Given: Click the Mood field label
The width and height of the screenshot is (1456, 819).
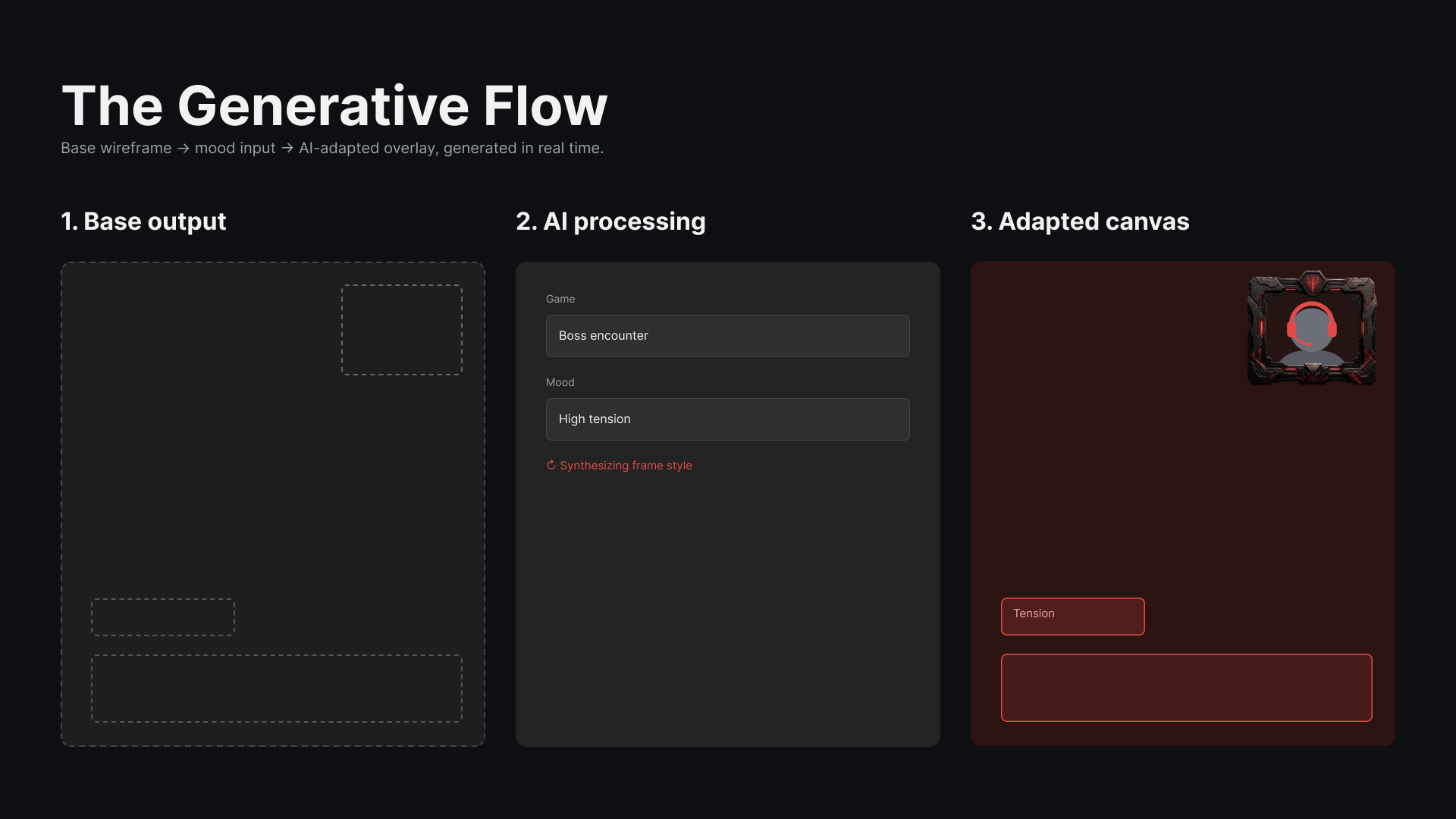Looking at the screenshot, I should coord(560,382).
